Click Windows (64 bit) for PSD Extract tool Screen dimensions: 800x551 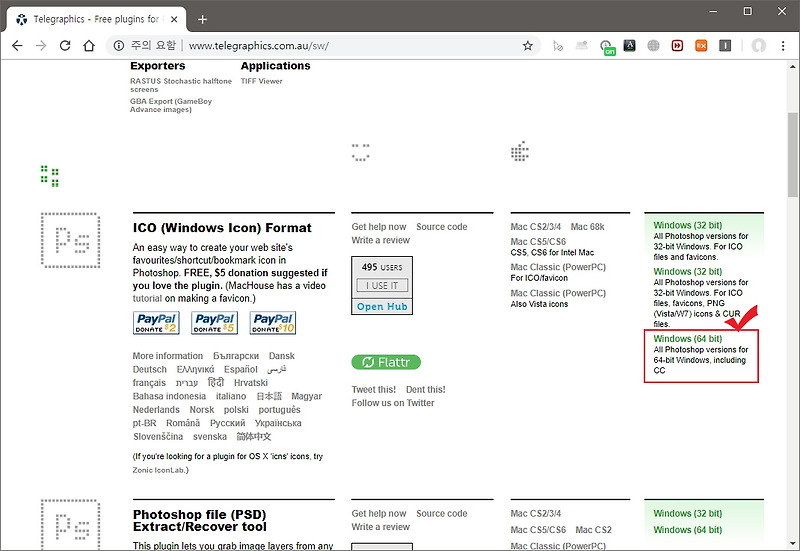(x=688, y=530)
